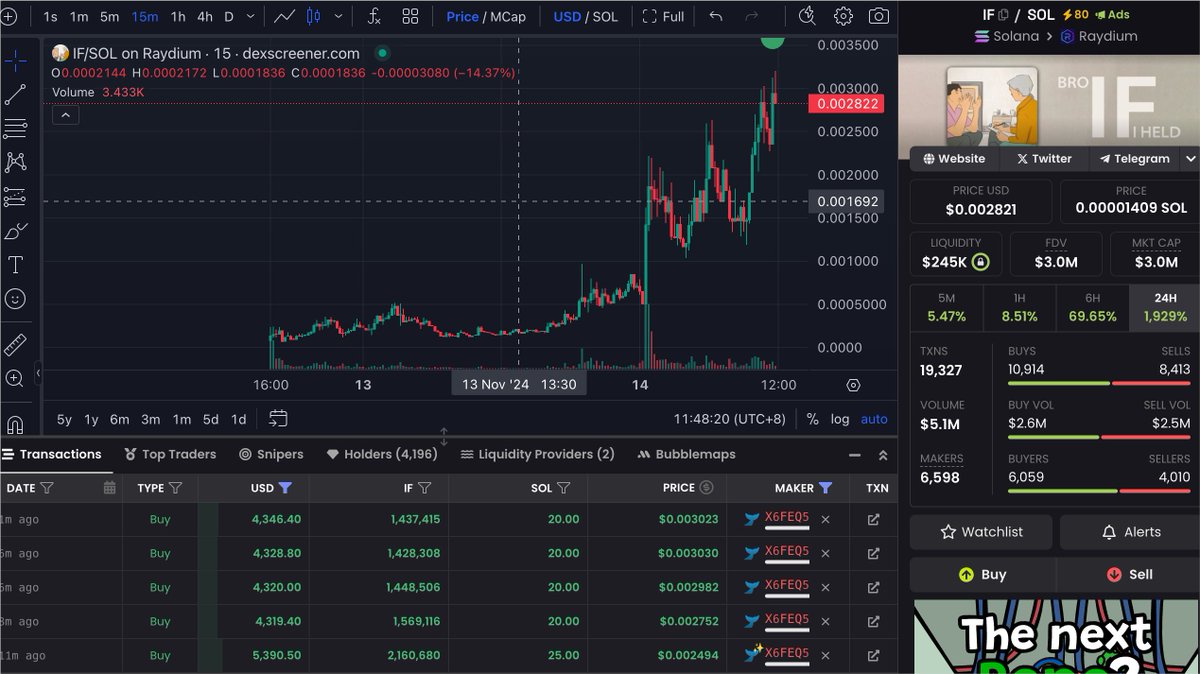The width and height of the screenshot is (1200, 674).
Task: Open the Top Traders tab
Action: coord(170,454)
